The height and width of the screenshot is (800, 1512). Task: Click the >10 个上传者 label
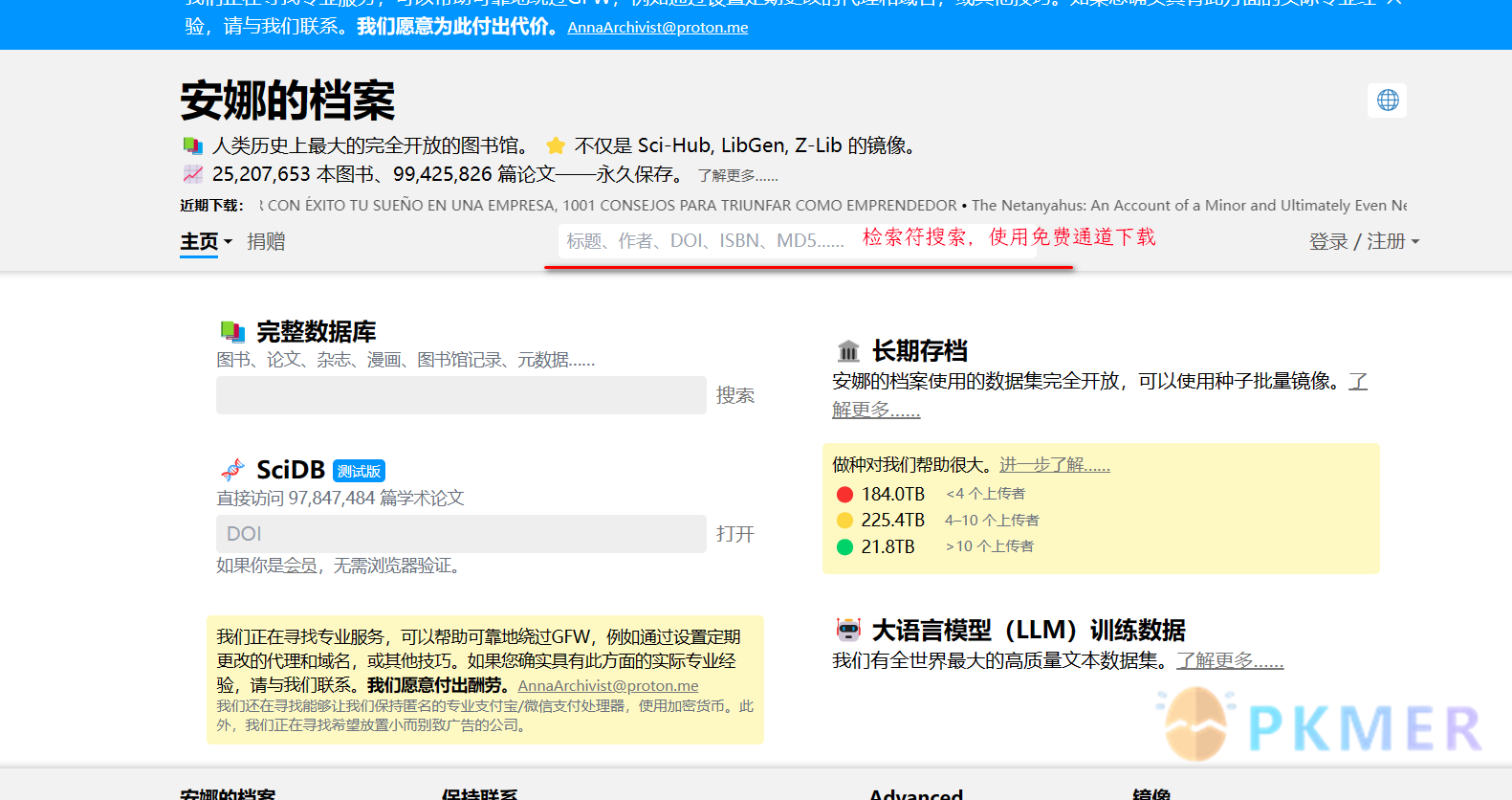990,546
